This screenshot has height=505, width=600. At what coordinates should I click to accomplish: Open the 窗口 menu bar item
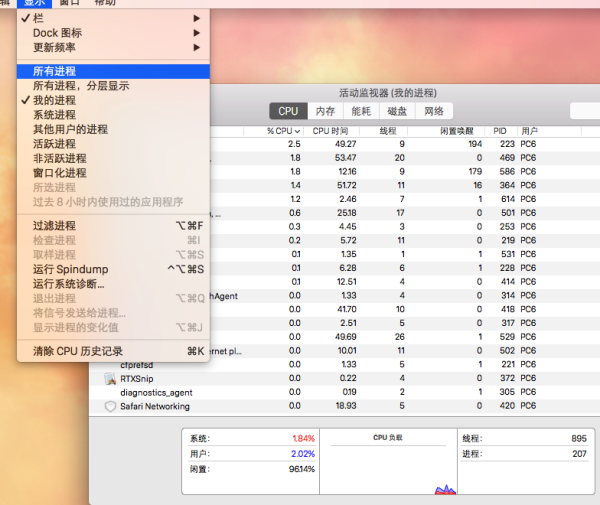69,3
